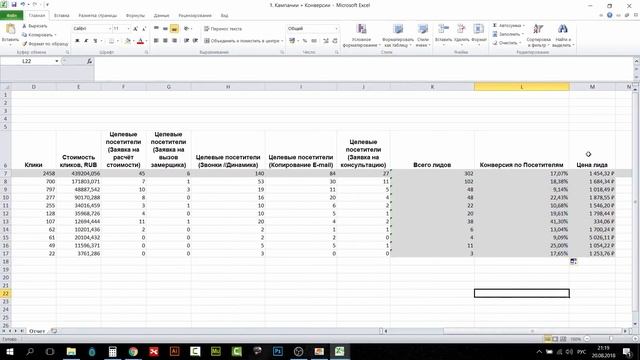
Task: Open Find & Select (Найти и выделить)
Action: (563, 36)
